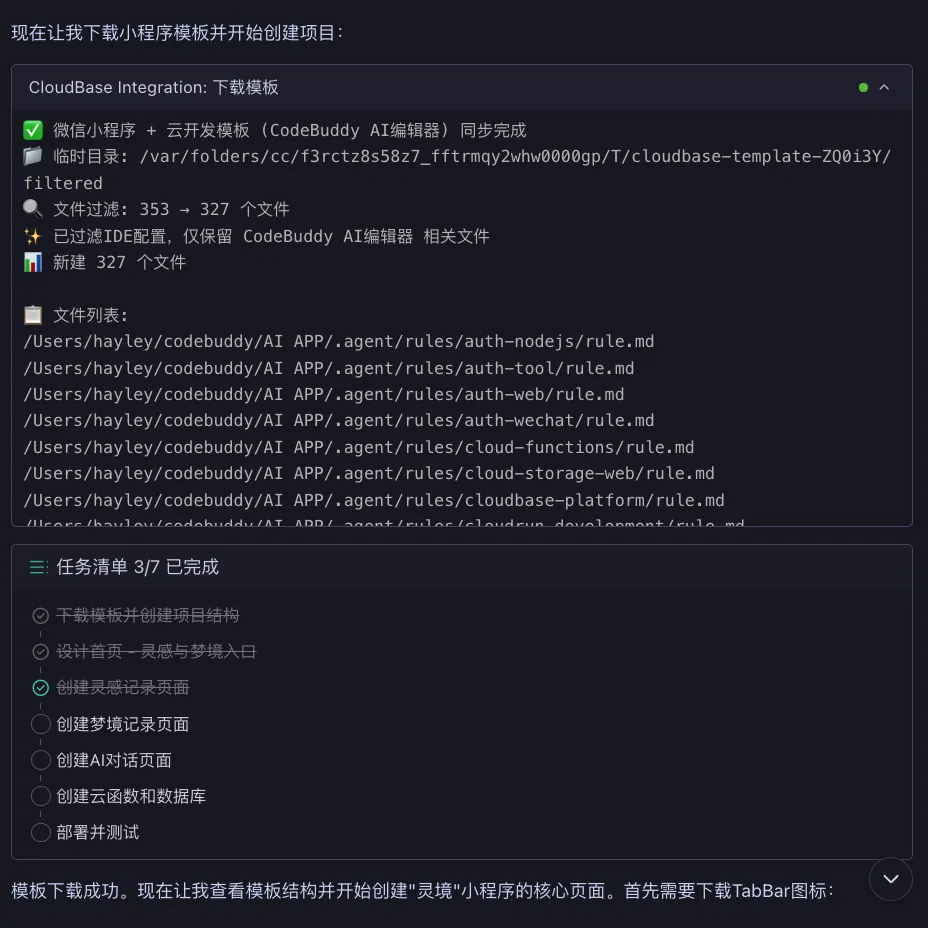The height and width of the screenshot is (928, 928).
Task: Mark 创建AI对话页面 as complete
Action: (x=40, y=759)
